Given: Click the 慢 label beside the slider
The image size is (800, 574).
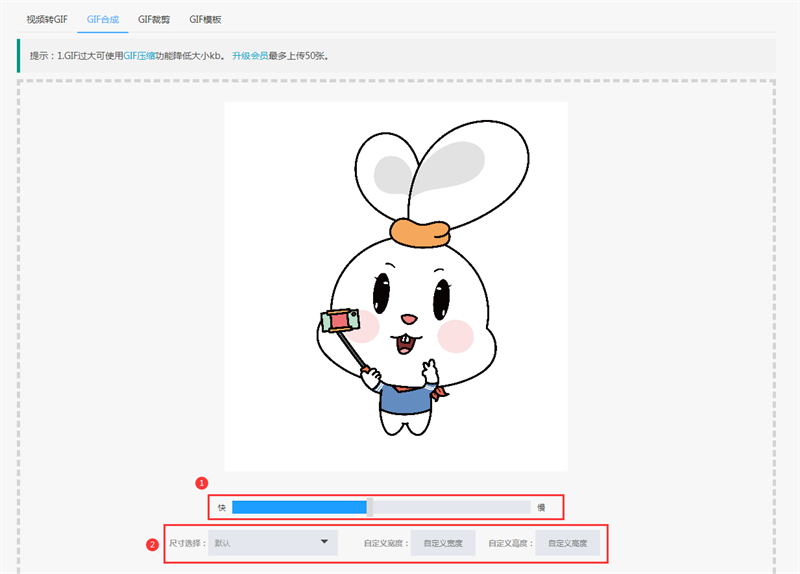Looking at the screenshot, I should 541,508.
